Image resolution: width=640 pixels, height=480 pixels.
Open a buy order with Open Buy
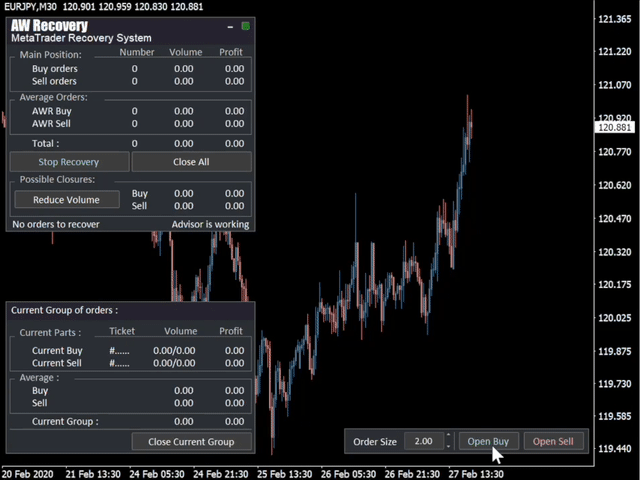[x=488, y=441]
